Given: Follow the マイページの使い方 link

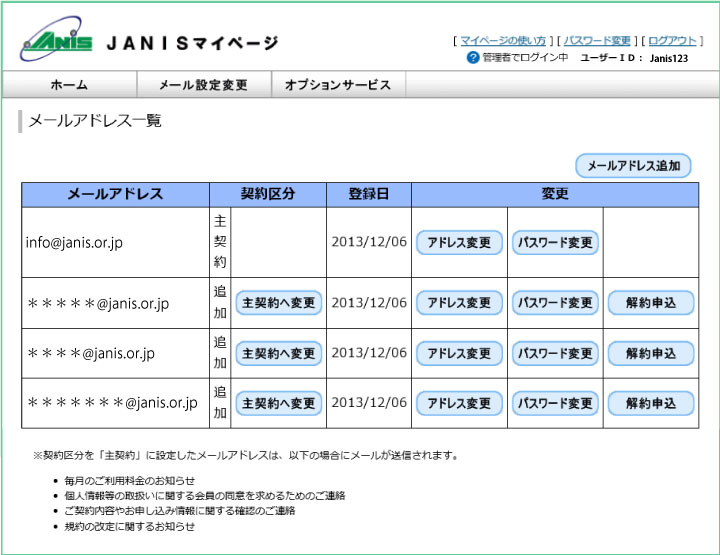Looking at the screenshot, I should point(504,41).
